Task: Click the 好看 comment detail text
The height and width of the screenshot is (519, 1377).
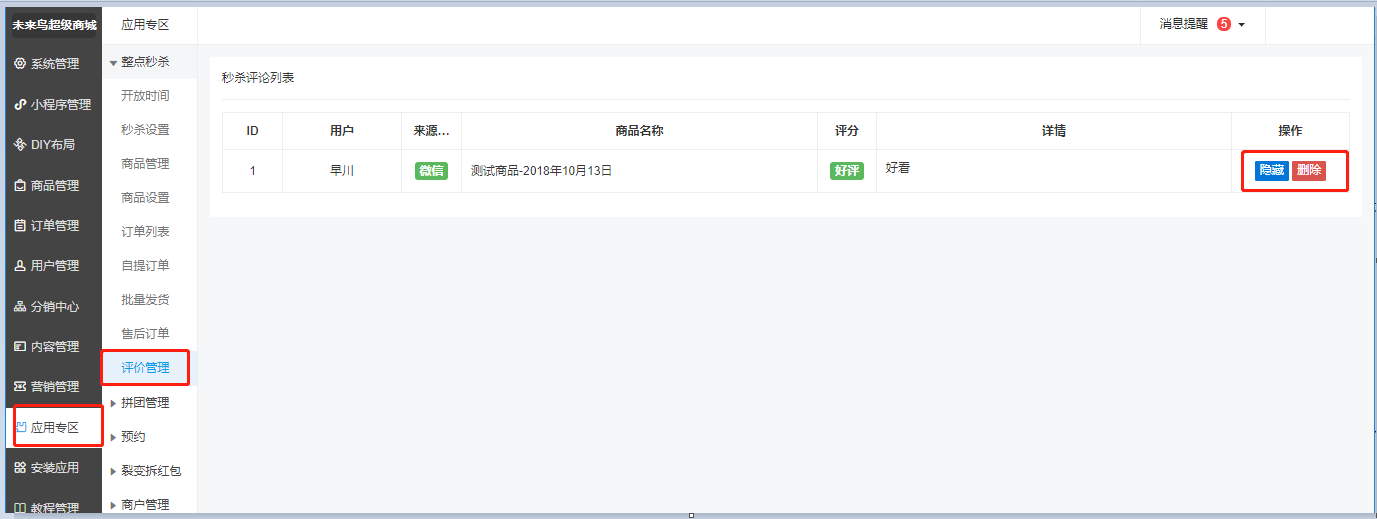Action: pyautogui.click(x=898, y=168)
